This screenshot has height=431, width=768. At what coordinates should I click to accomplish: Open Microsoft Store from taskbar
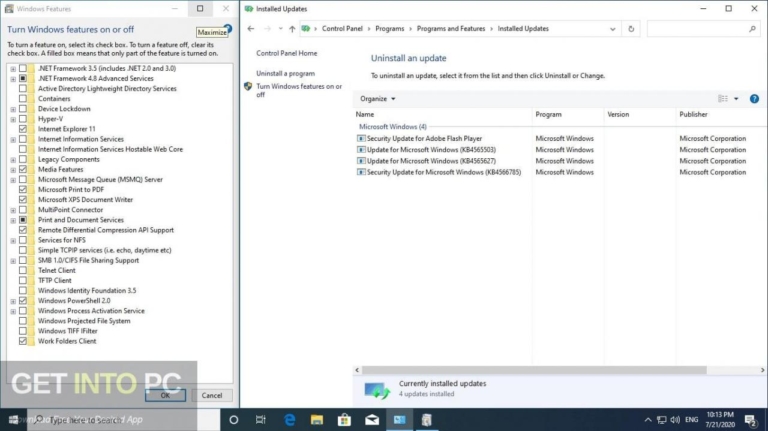coord(344,420)
